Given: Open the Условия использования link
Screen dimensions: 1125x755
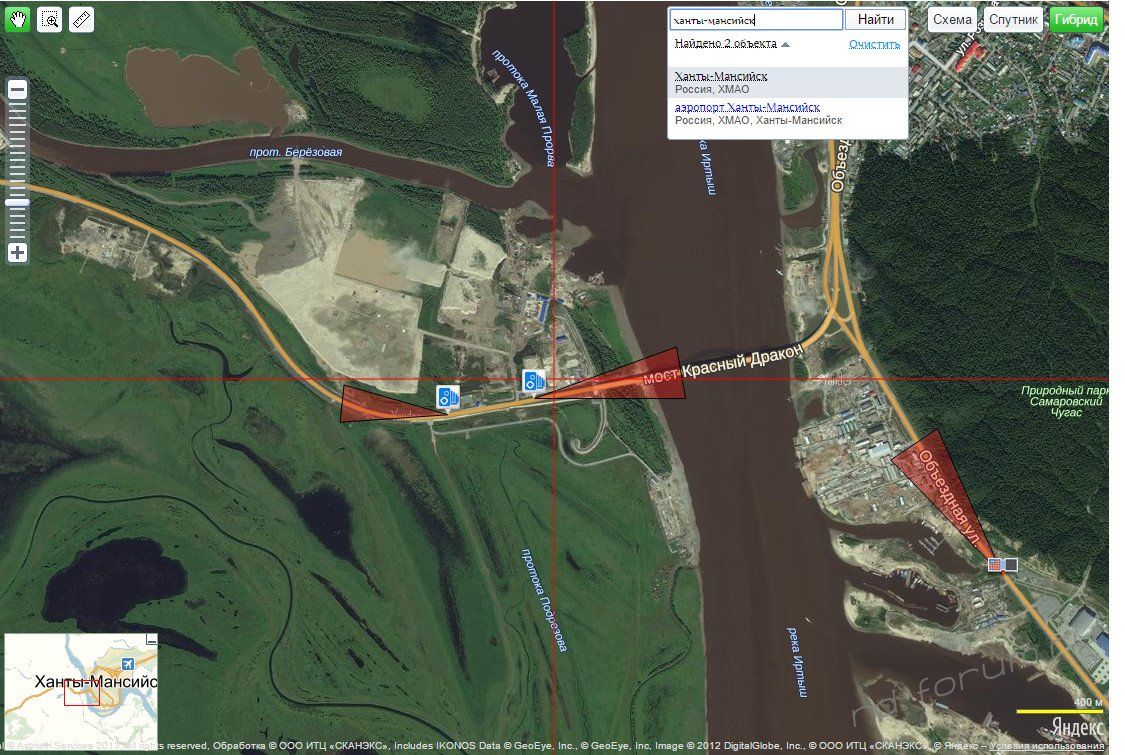Looking at the screenshot, I should [x=1047, y=746].
